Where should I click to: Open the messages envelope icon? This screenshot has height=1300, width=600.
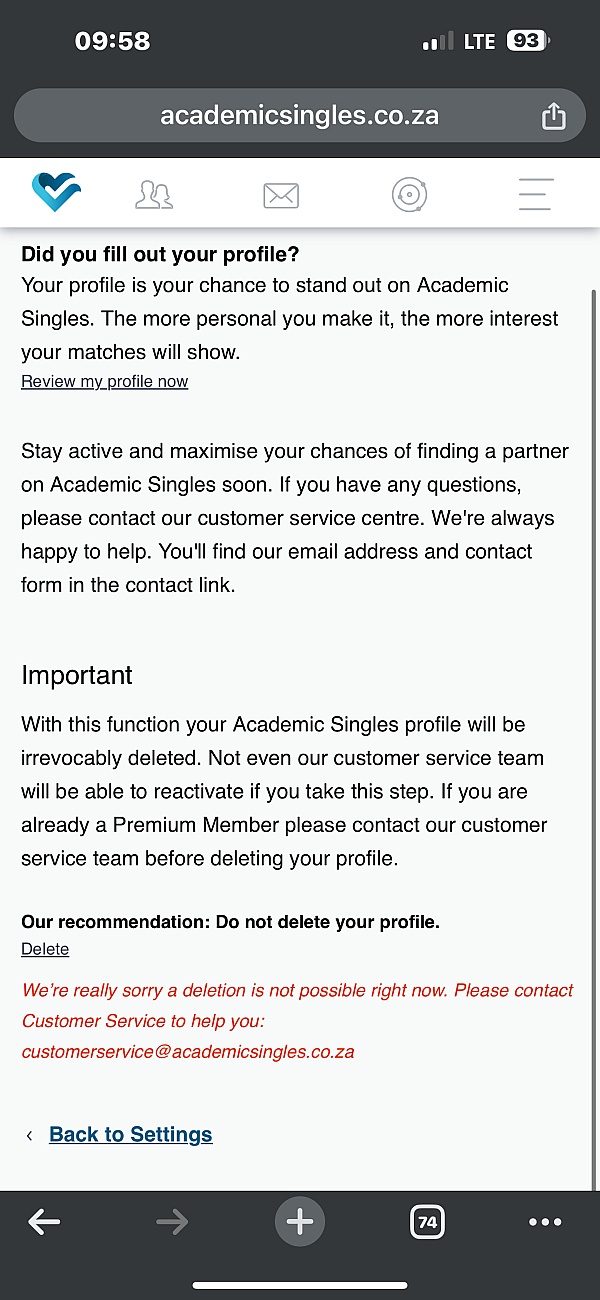point(281,194)
